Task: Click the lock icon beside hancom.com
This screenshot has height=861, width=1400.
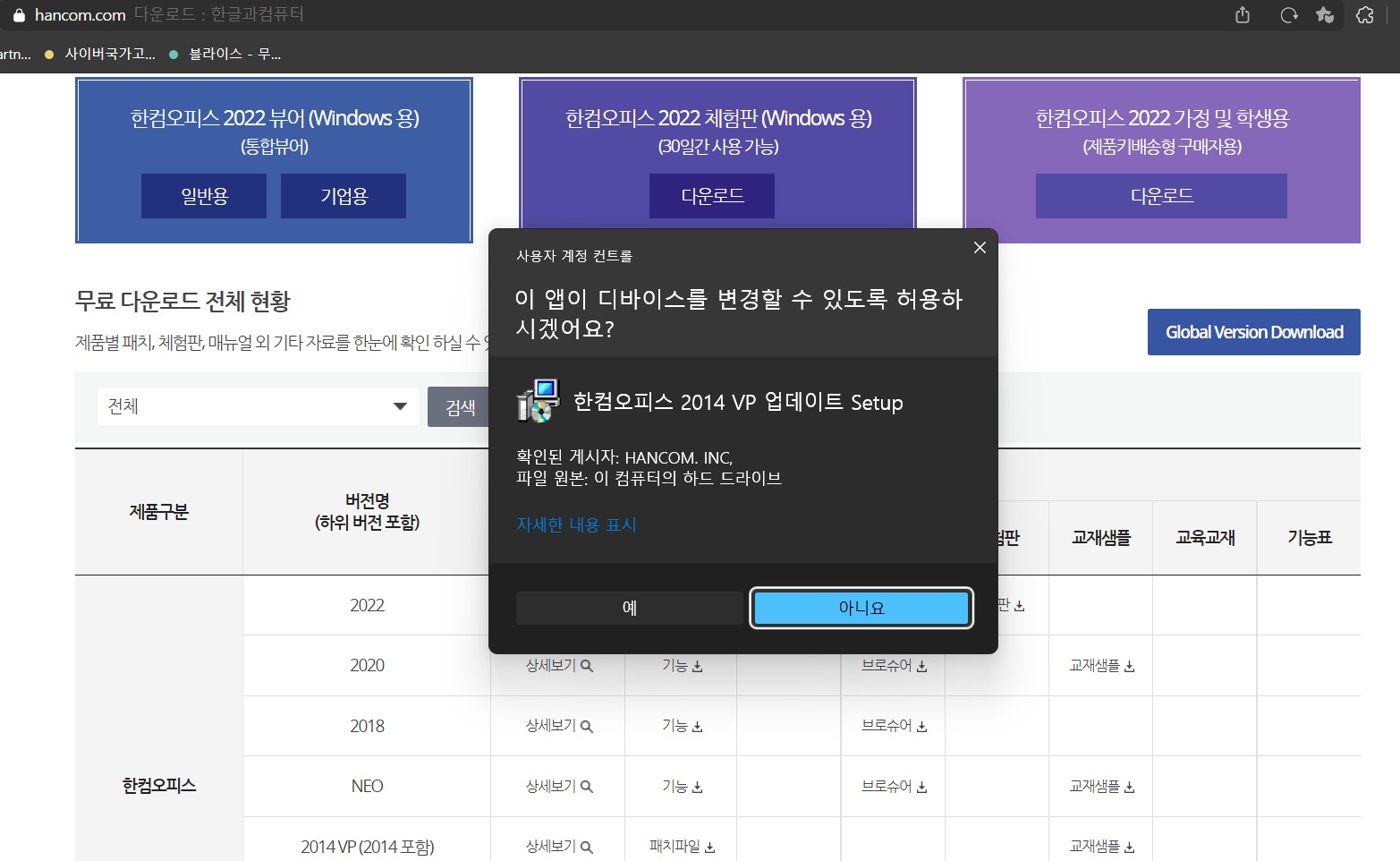Action: point(19,15)
